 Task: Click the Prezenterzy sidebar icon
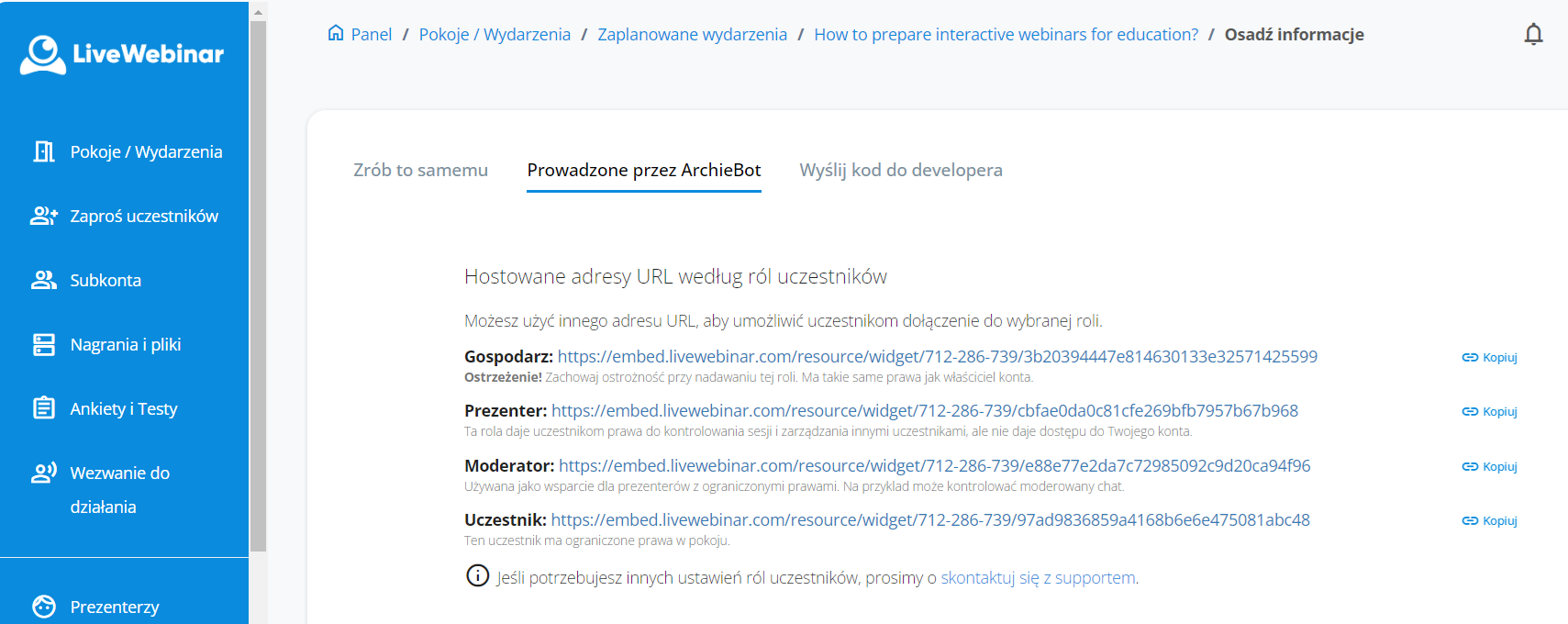pos(43,607)
